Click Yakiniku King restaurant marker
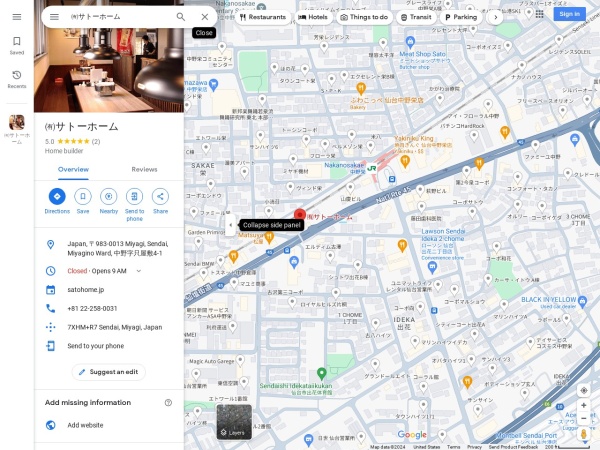The image size is (600, 450). pyautogui.click(x=405, y=161)
